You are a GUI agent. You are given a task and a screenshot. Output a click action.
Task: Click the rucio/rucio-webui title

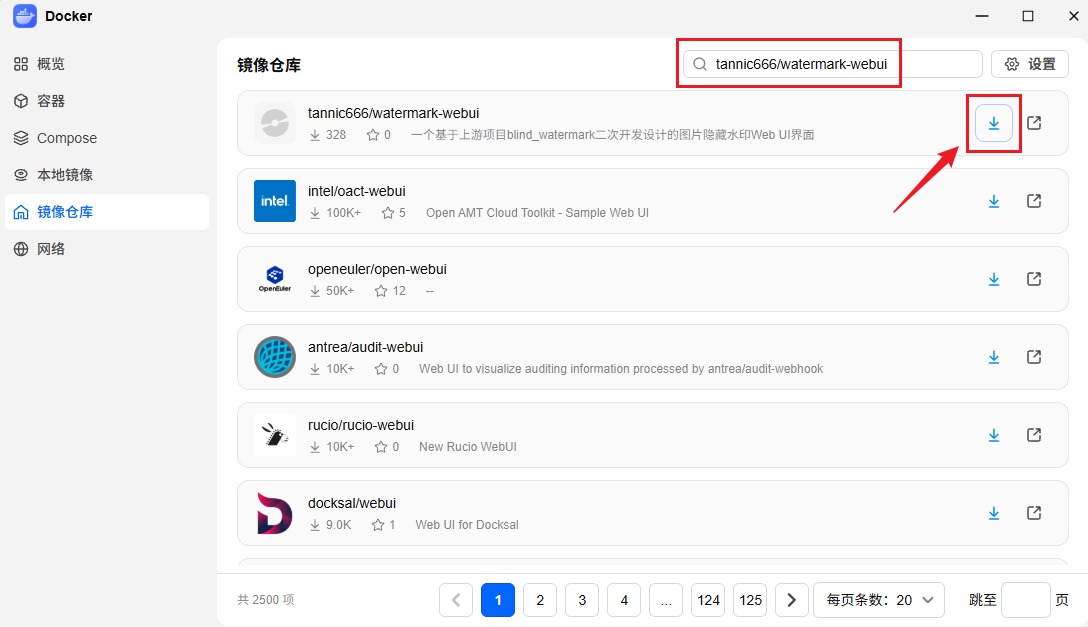pos(361,425)
